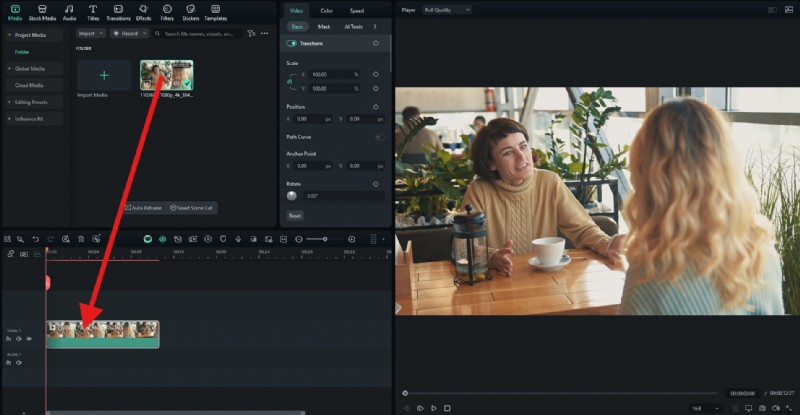The height and width of the screenshot is (415, 800).
Task: Lock the Video 1 track
Action: pos(9,338)
